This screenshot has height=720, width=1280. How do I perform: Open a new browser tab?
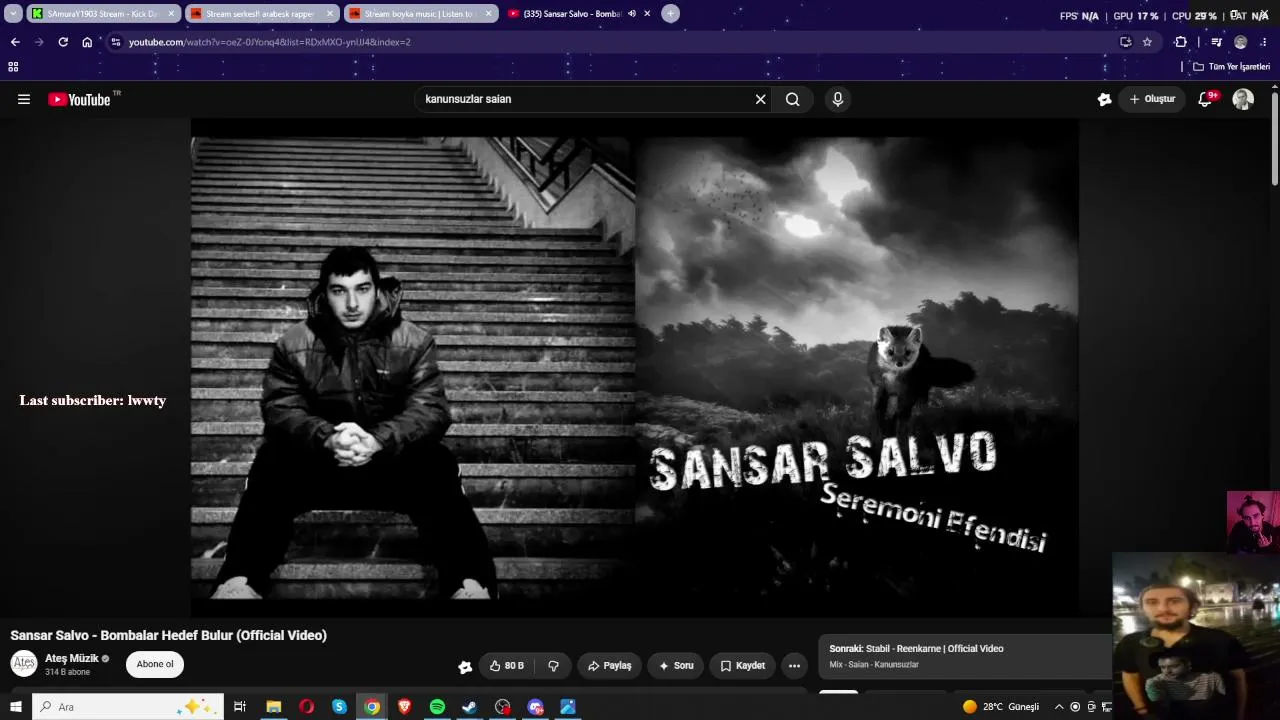click(670, 13)
